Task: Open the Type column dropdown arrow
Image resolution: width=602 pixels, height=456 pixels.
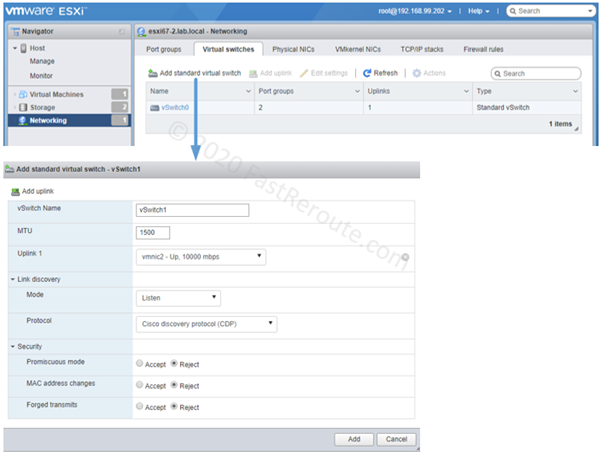Action: point(576,91)
